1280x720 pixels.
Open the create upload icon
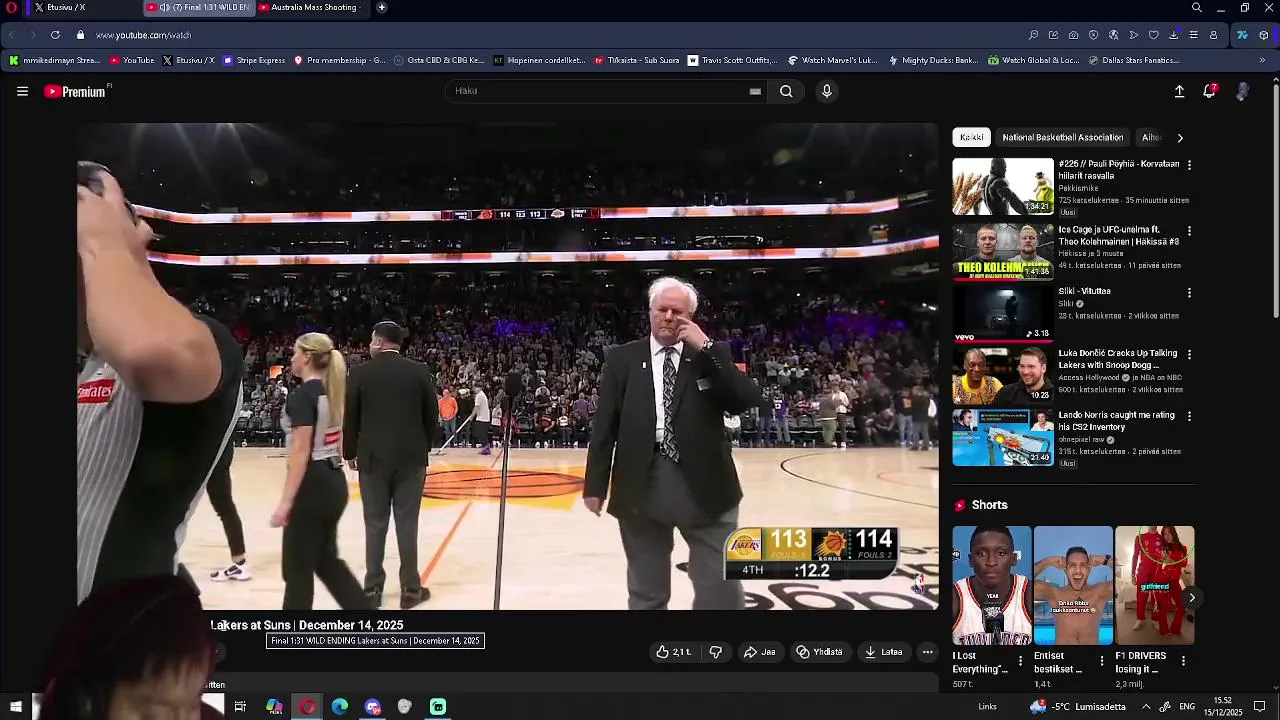[1179, 91]
